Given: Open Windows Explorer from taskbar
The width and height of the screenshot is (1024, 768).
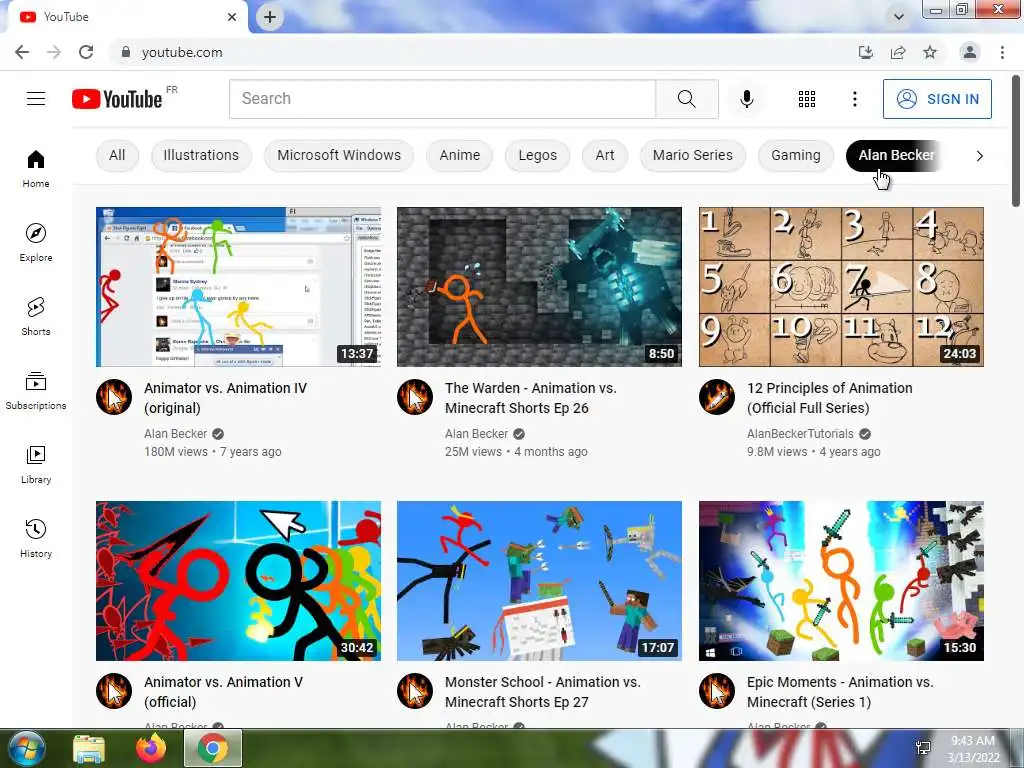Looking at the screenshot, I should pyautogui.click(x=89, y=749).
